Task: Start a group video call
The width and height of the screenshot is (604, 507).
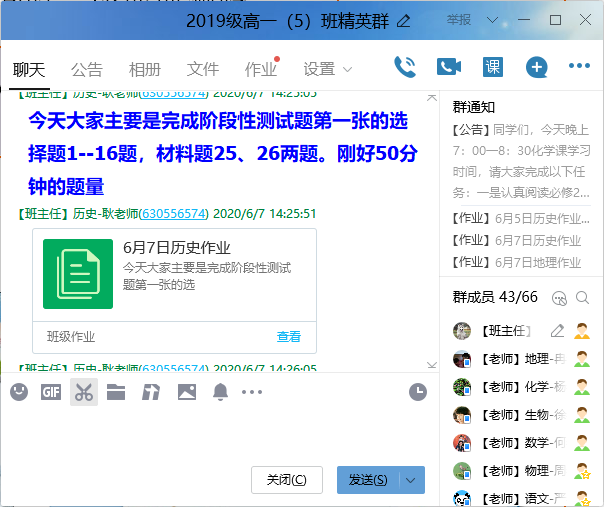Action: (449, 67)
